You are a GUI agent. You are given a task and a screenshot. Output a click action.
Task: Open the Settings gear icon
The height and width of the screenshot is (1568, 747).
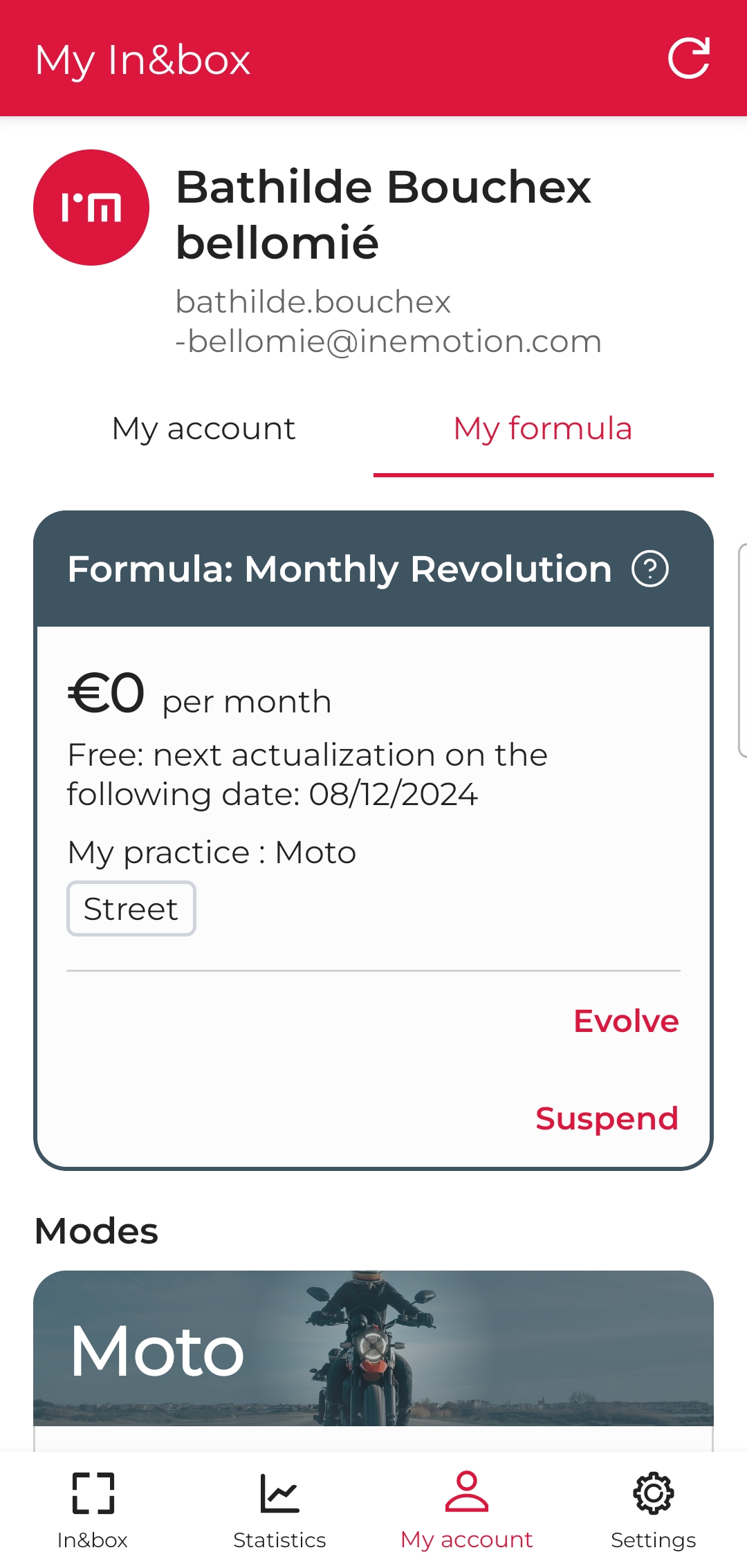click(x=654, y=1493)
